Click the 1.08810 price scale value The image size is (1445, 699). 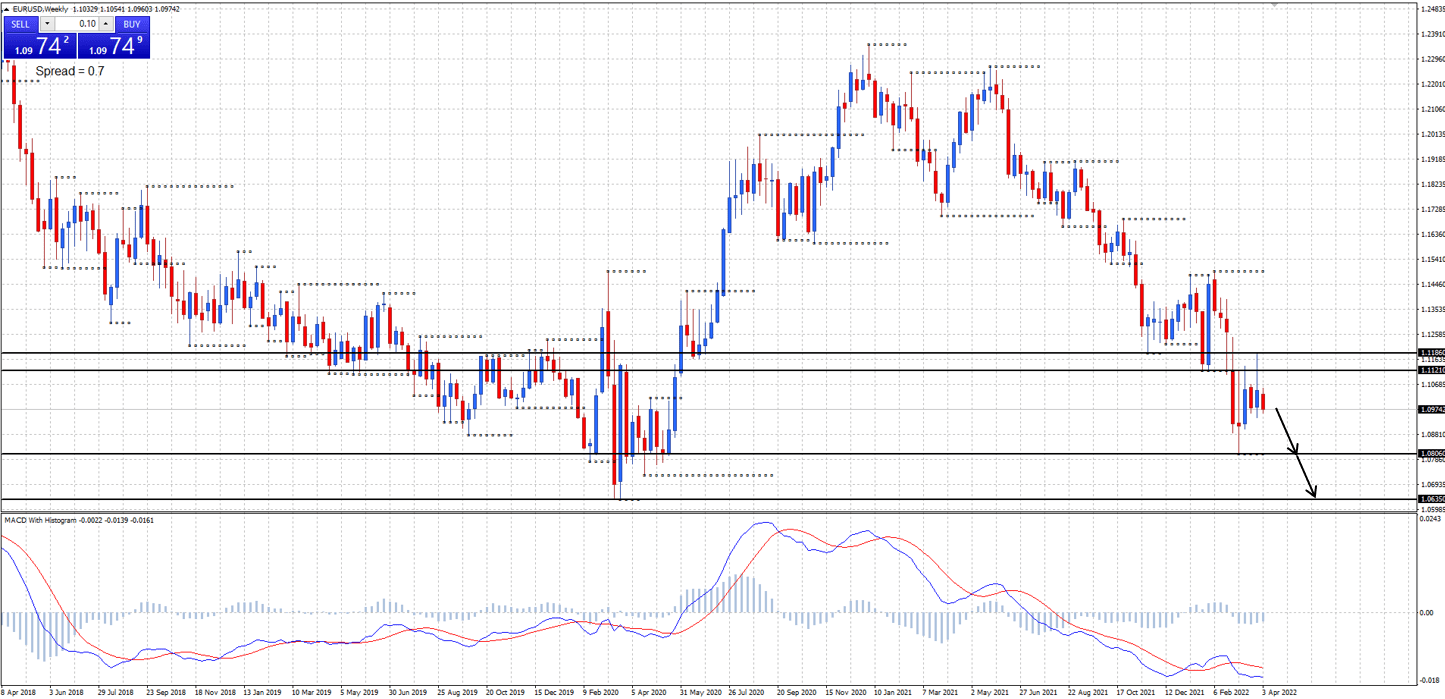1432,434
